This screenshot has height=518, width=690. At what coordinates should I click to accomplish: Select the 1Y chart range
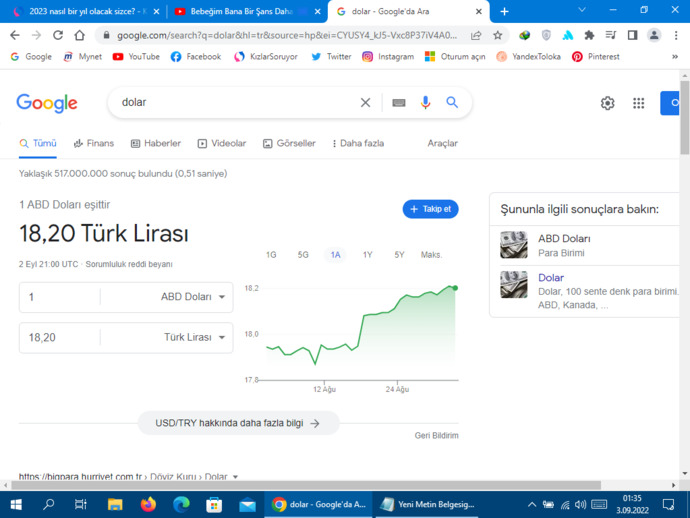(367, 255)
